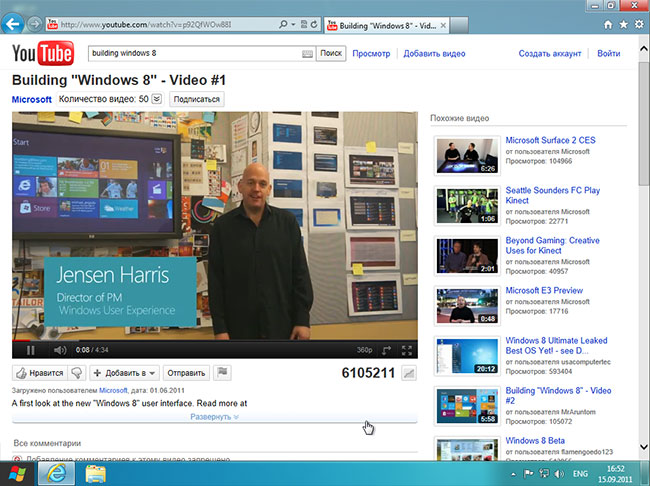Click the Нравится like button
650x486 pixels.
pos(40,373)
